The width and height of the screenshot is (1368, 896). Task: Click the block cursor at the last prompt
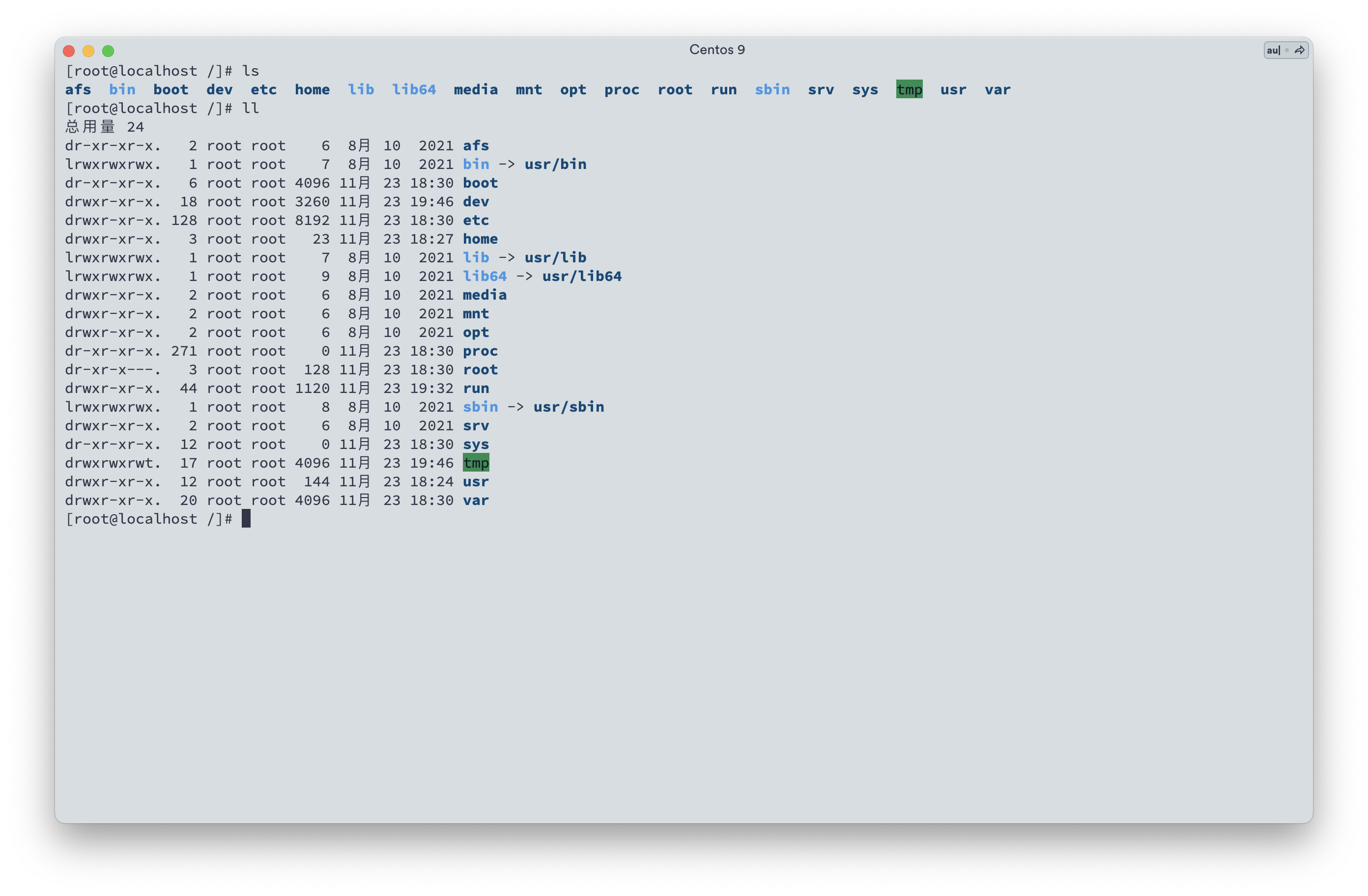coord(246,518)
